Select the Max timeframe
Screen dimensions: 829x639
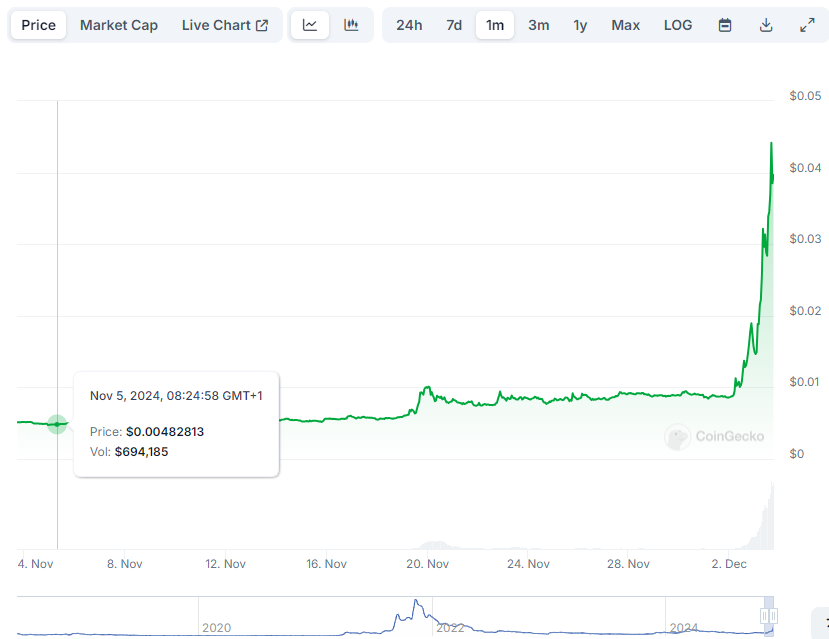[625, 25]
